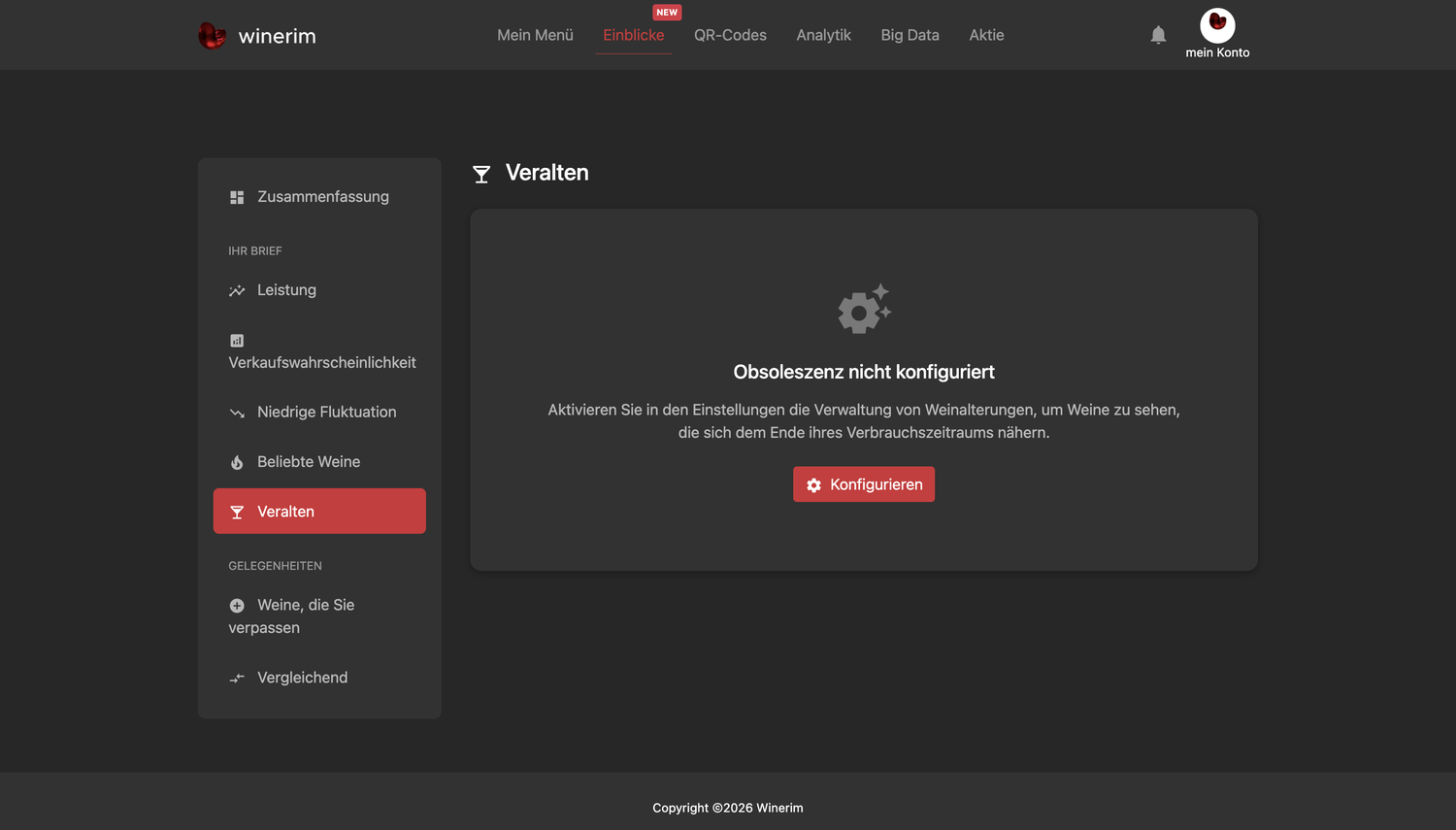This screenshot has width=1456, height=830.
Task: Click the winerim logo
Action: (257, 36)
